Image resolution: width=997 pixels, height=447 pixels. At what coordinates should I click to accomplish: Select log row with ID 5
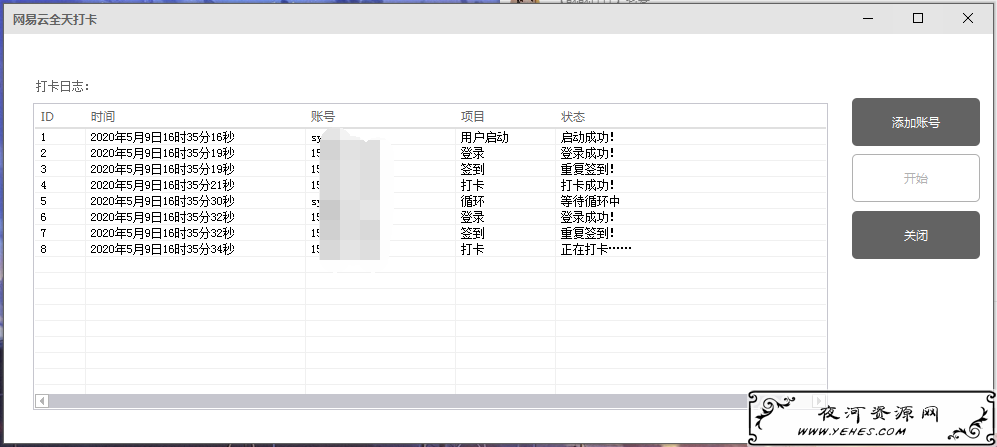point(430,201)
